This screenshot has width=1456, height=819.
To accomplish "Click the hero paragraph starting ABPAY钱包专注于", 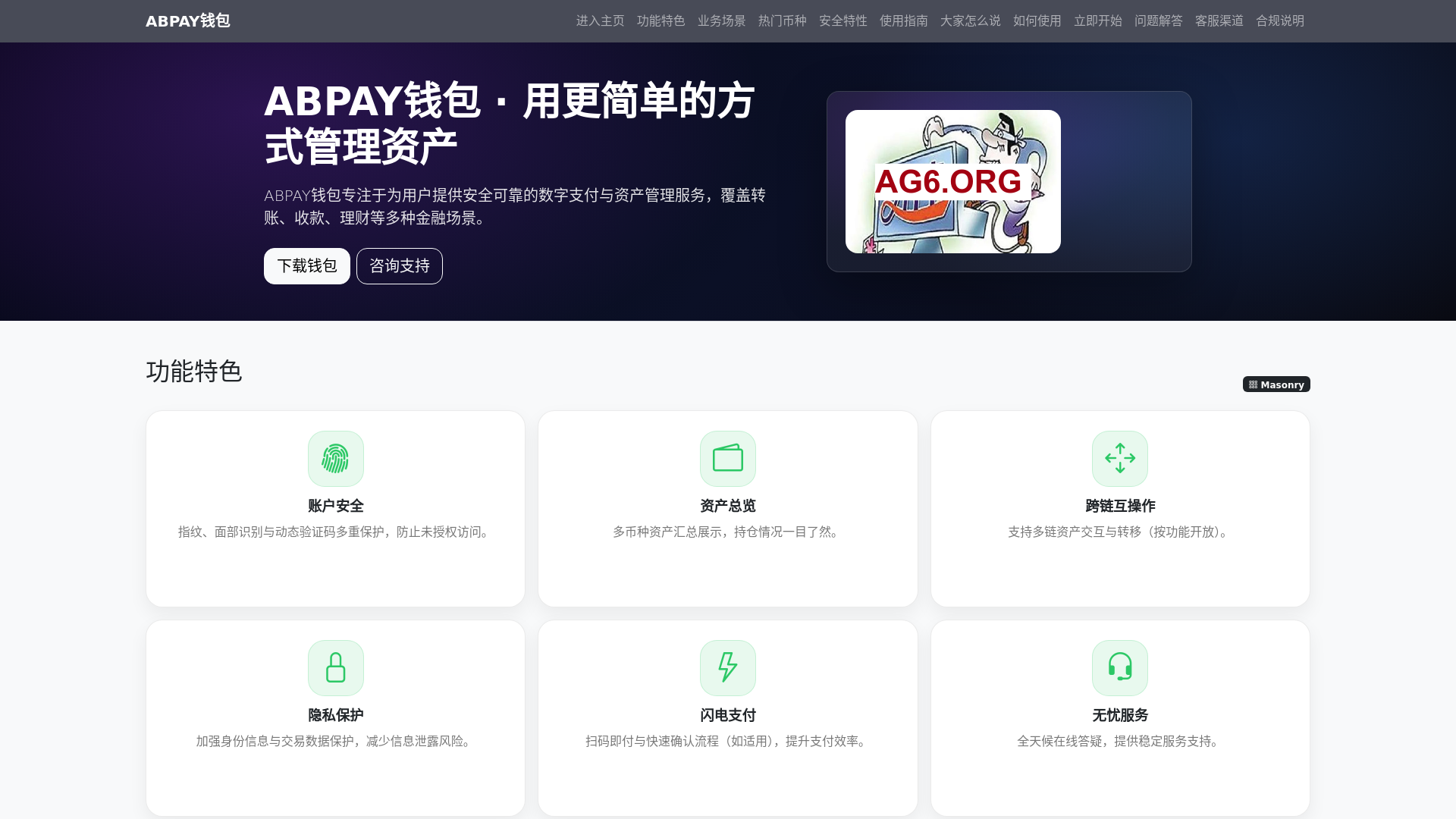I will click(515, 206).
